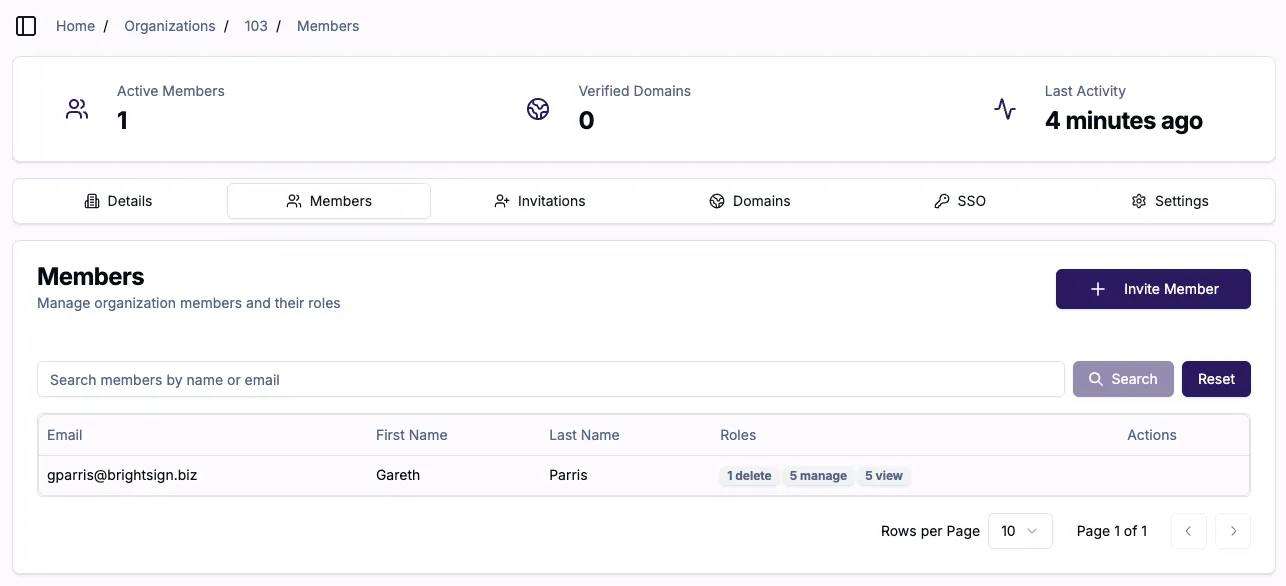
Task: Click the Last Activity pulse icon
Action: point(1005,109)
